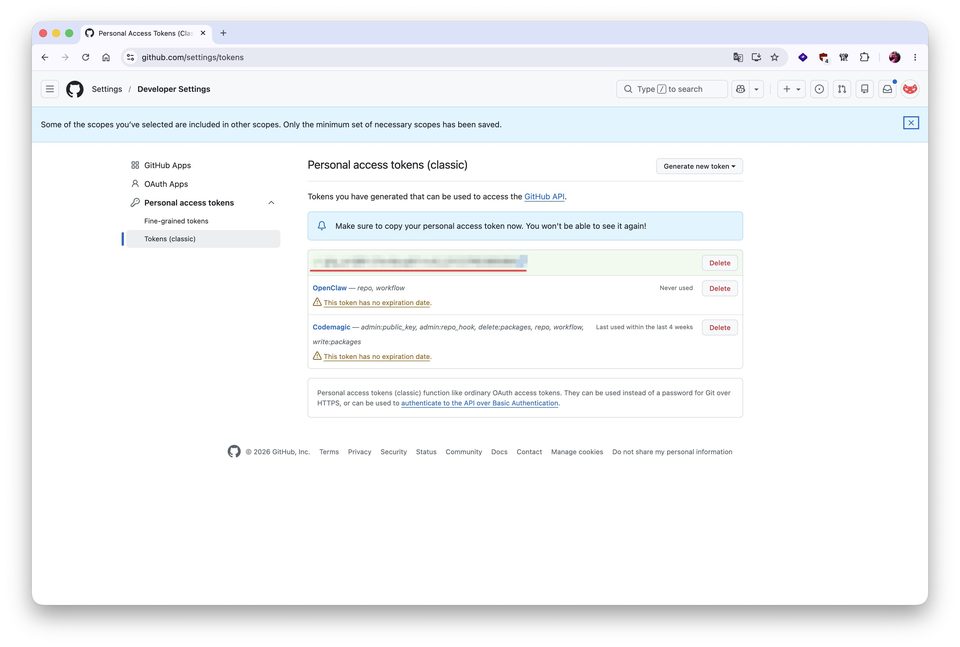
Task: Click the Settings breadcrumb link
Action: click(107, 89)
